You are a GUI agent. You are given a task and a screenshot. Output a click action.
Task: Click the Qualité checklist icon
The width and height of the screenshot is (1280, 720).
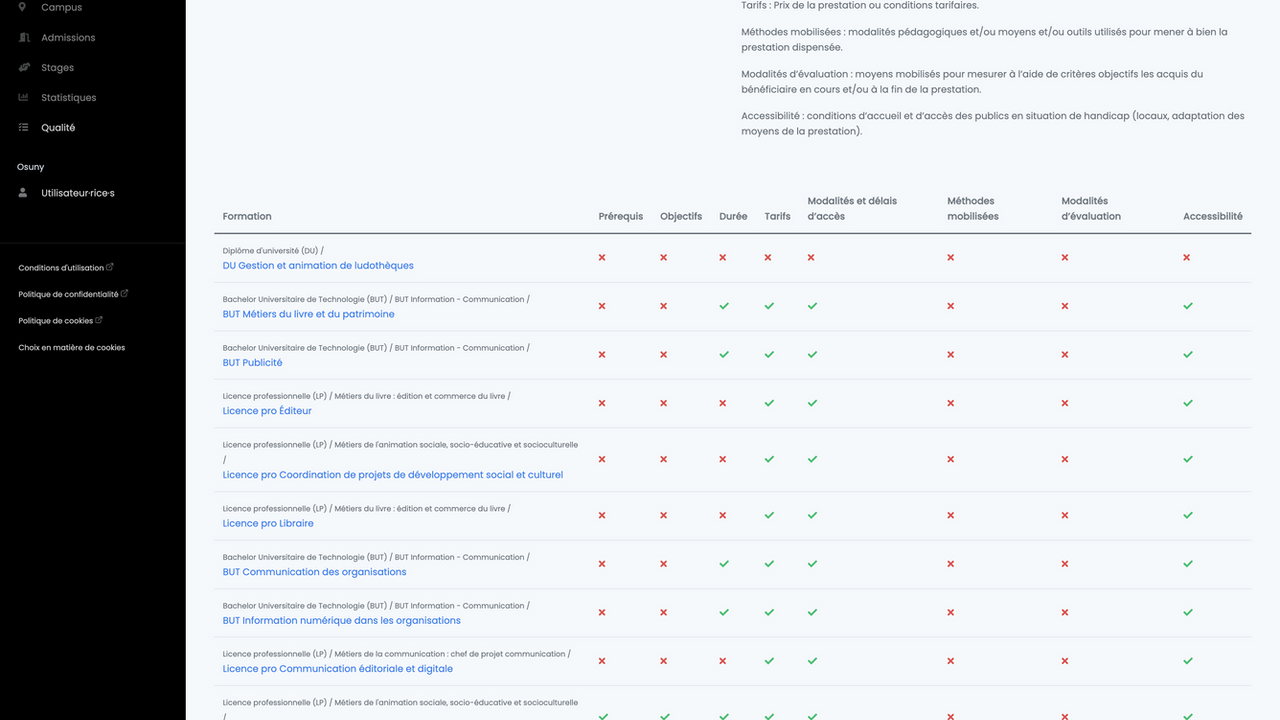pyautogui.click(x=23, y=127)
